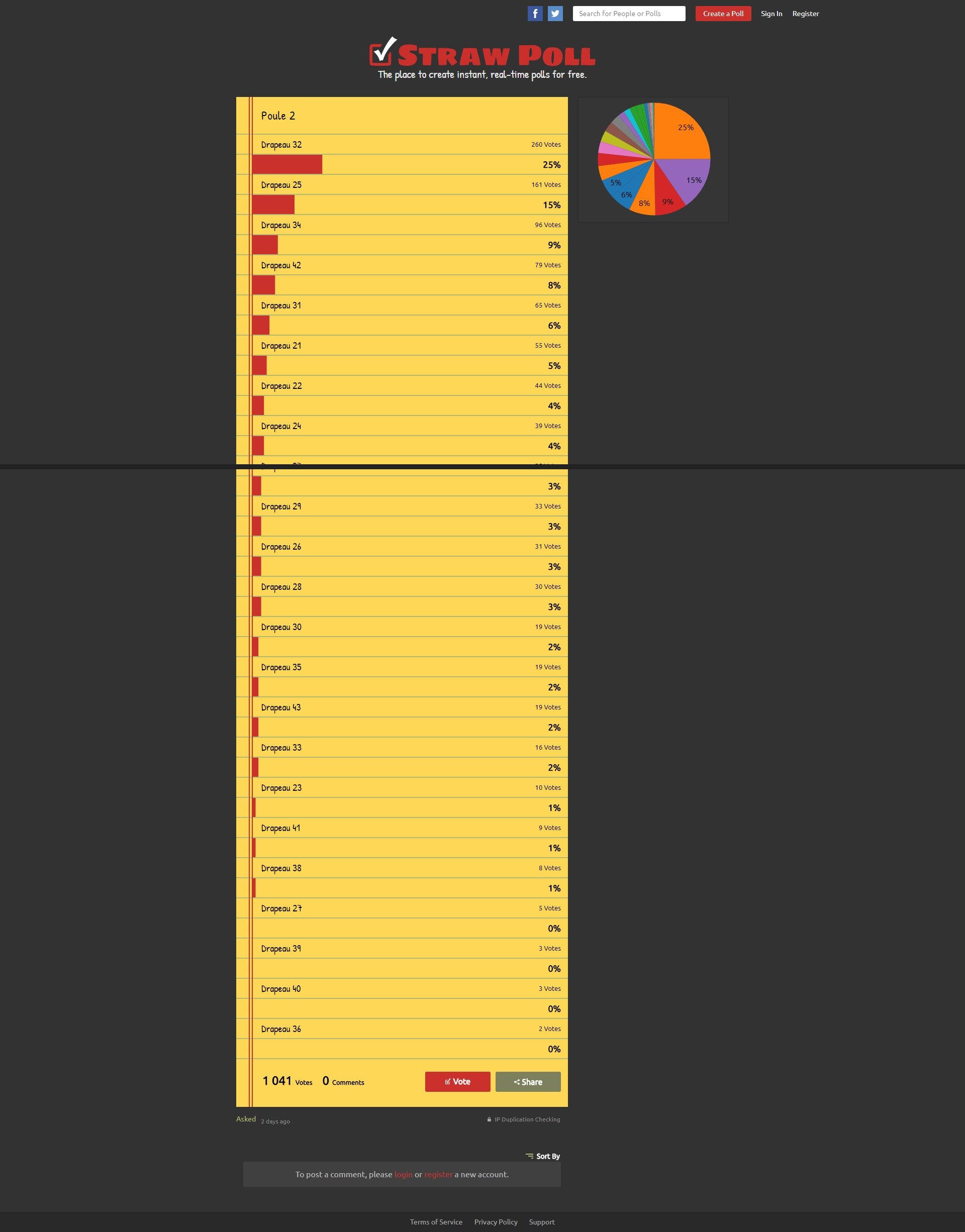Click the Vote button
The height and width of the screenshot is (1232, 965).
coord(458,1081)
